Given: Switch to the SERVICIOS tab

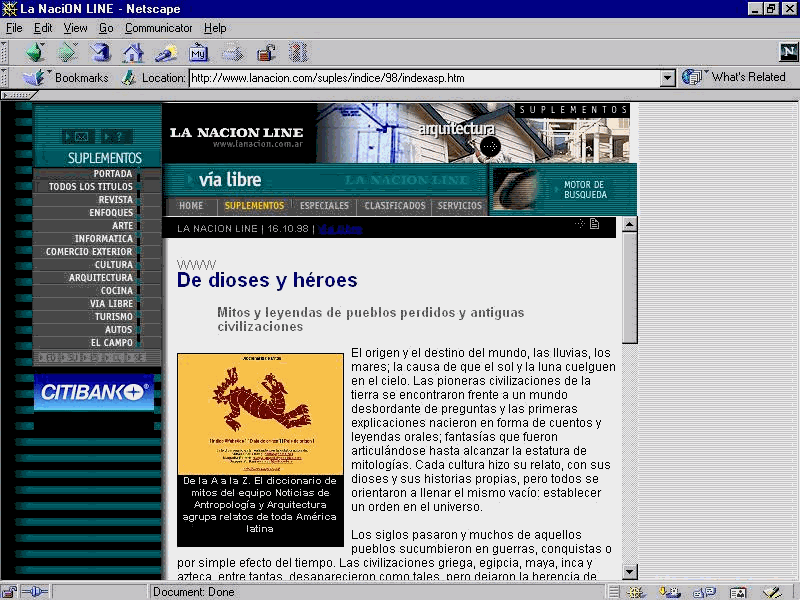Looking at the screenshot, I should pos(460,206).
